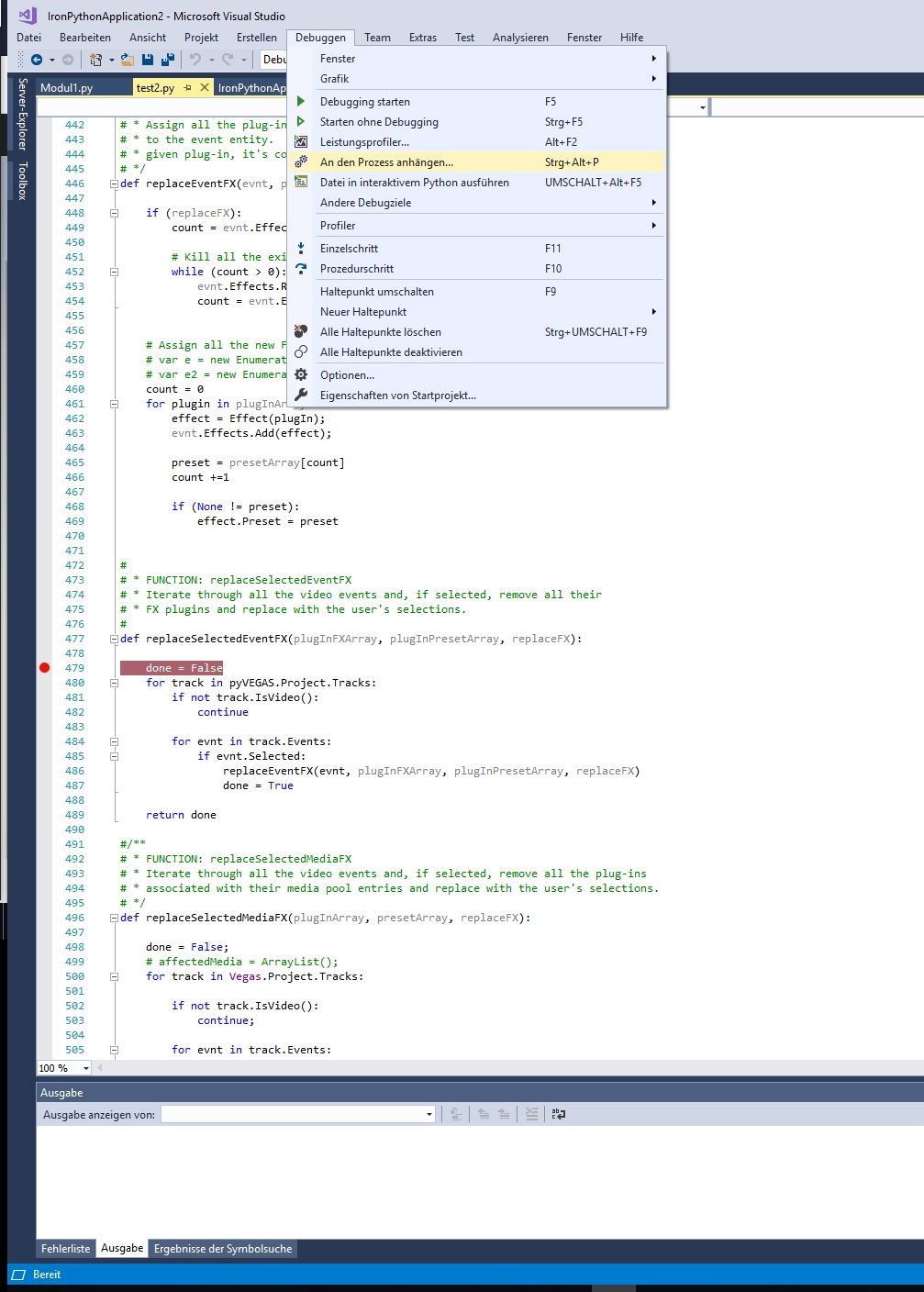Click the new project toolbar icon
This screenshot has height=1292, width=924.
tap(95, 60)
